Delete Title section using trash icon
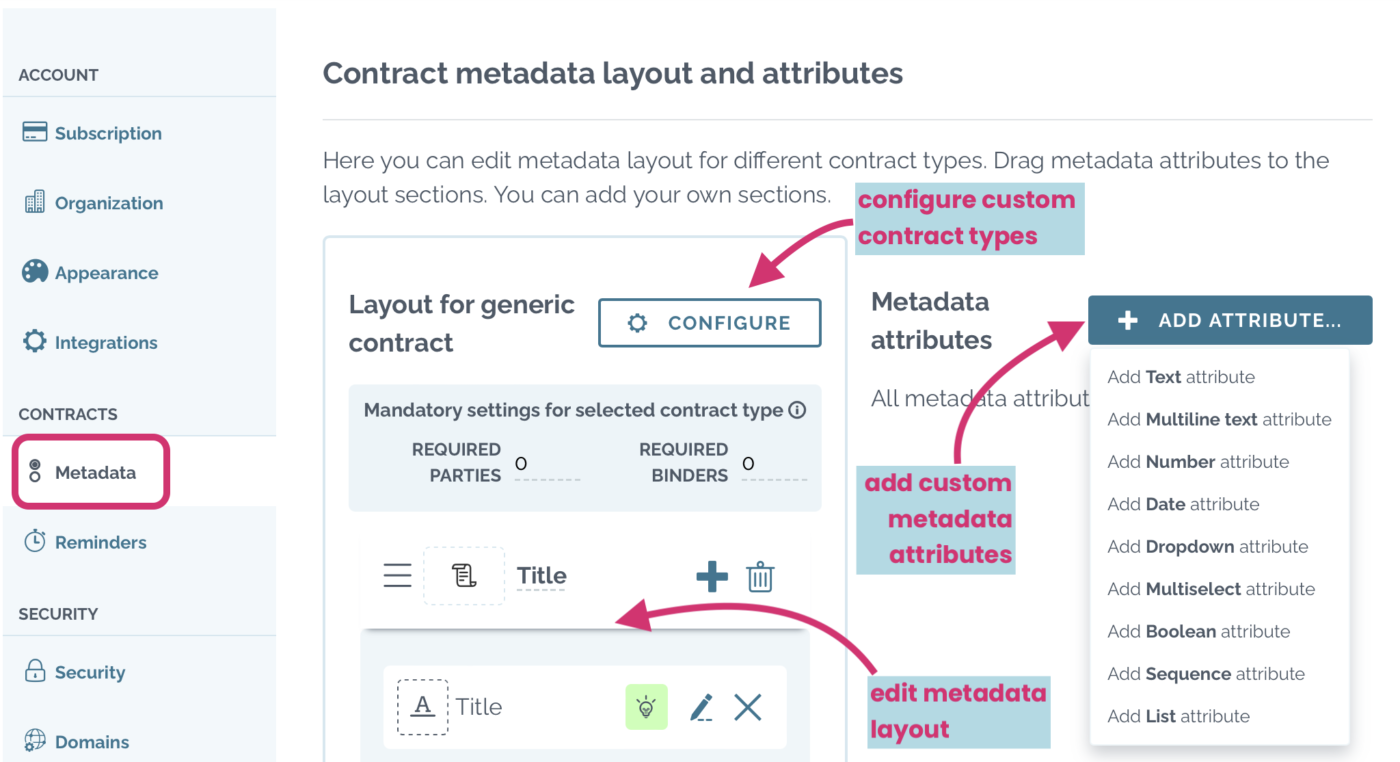This screenshot has width=1400, height=762. tap(760, 576)
